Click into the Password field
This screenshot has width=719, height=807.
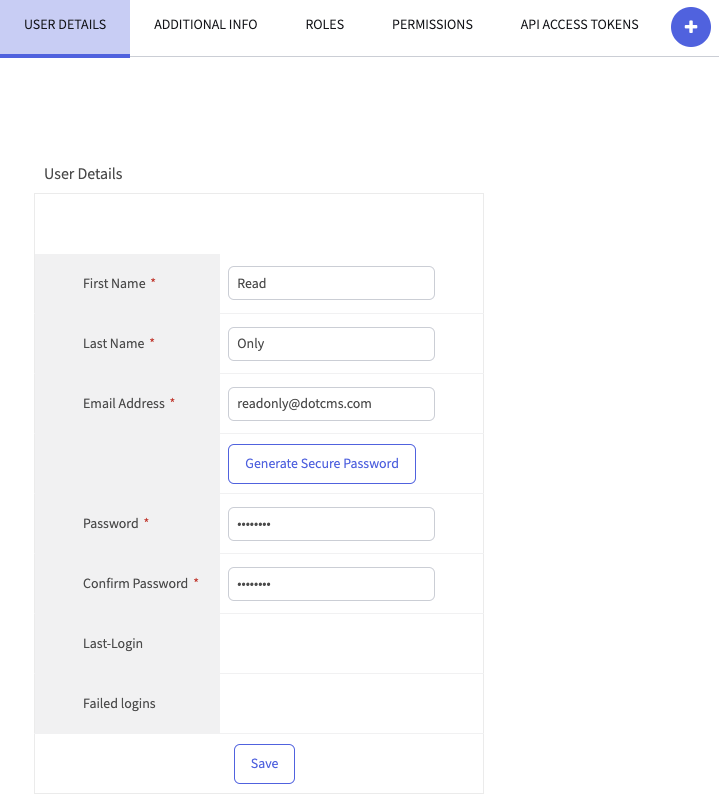click(331, 523)
